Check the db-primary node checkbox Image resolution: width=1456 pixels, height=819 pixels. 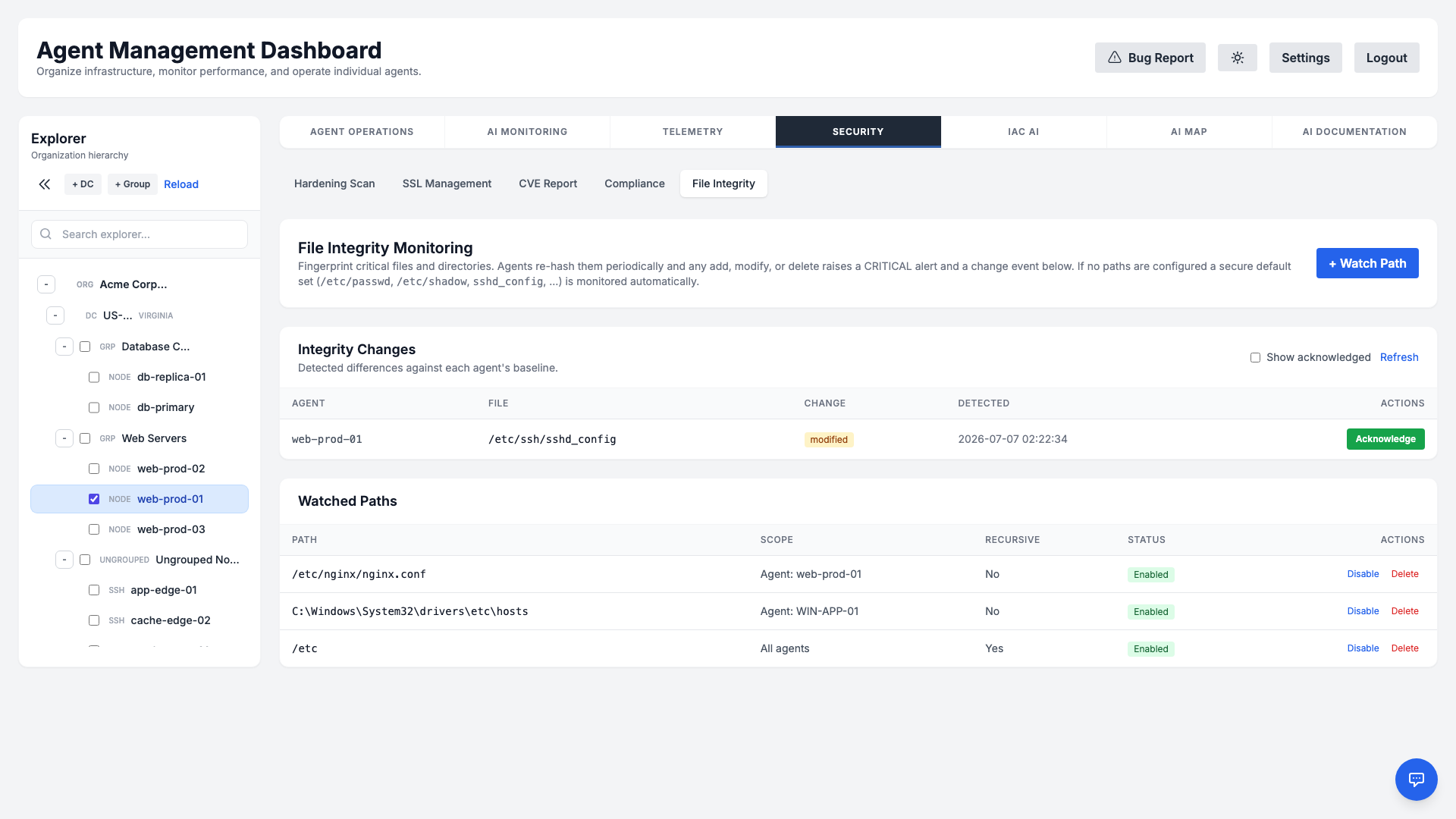point(94,407)
